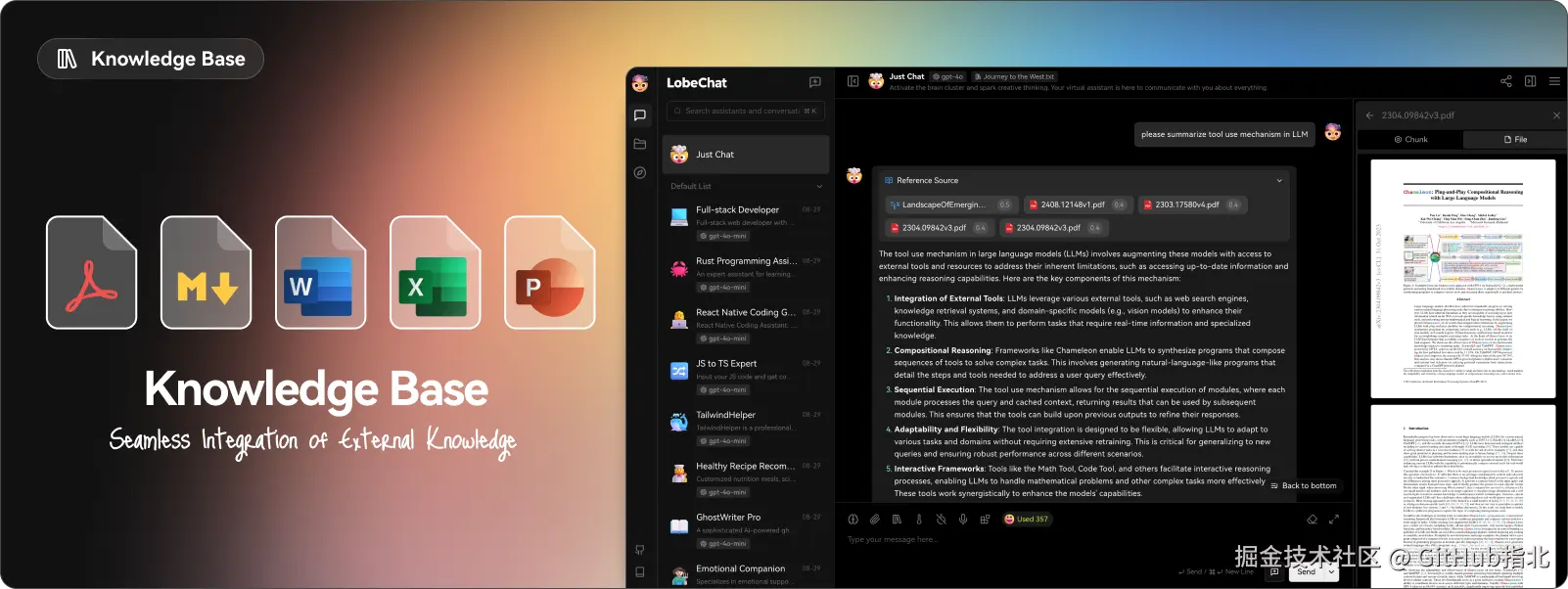The height and width of the screenshot is (589, 1568).
Task: Create new assistant with plus chat icon
Action: click(814, 83)
